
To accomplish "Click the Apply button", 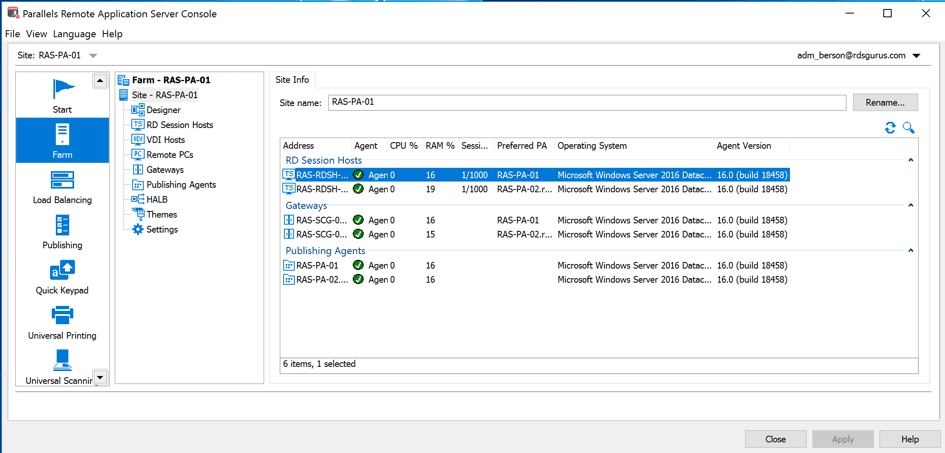I will (843, 439).
